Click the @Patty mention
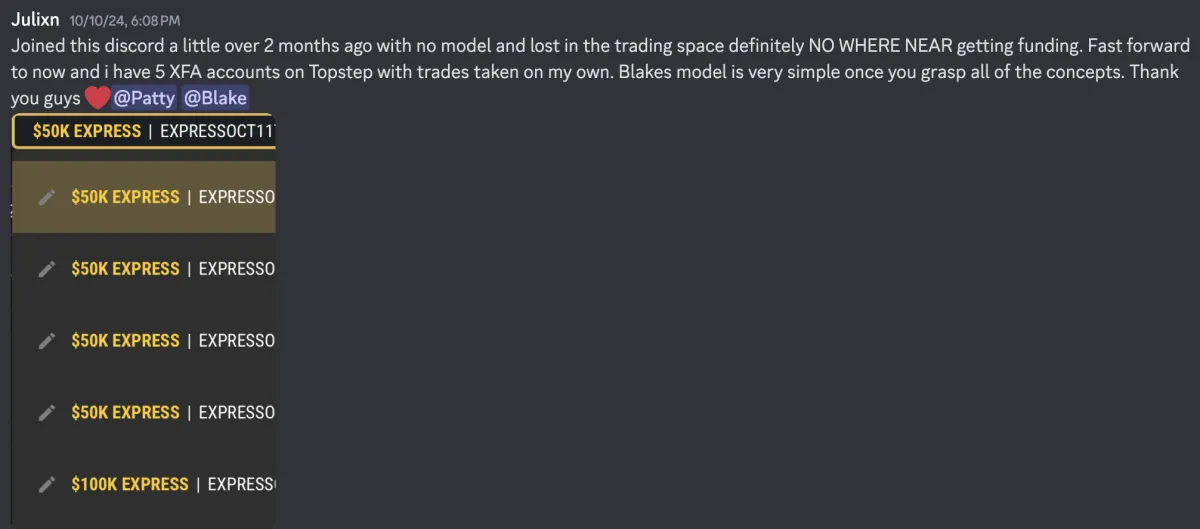This screenshot has height=529, width=1200. 144,99
